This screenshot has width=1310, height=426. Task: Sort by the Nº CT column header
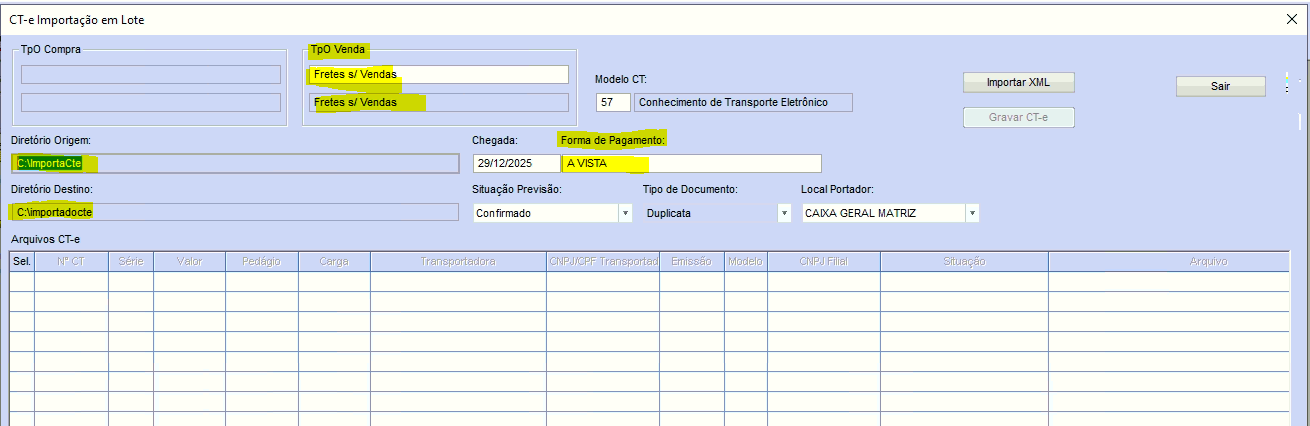pyautogui.click(x=71, y=261)
